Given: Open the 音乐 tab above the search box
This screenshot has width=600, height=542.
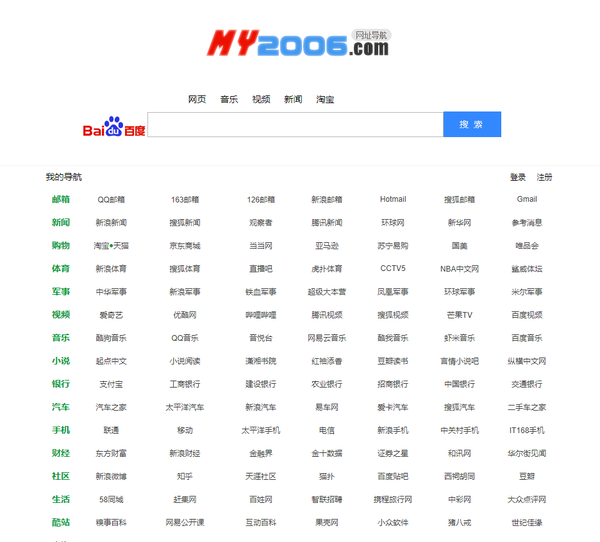Looking at the screenshot, I should click(229, 99).
